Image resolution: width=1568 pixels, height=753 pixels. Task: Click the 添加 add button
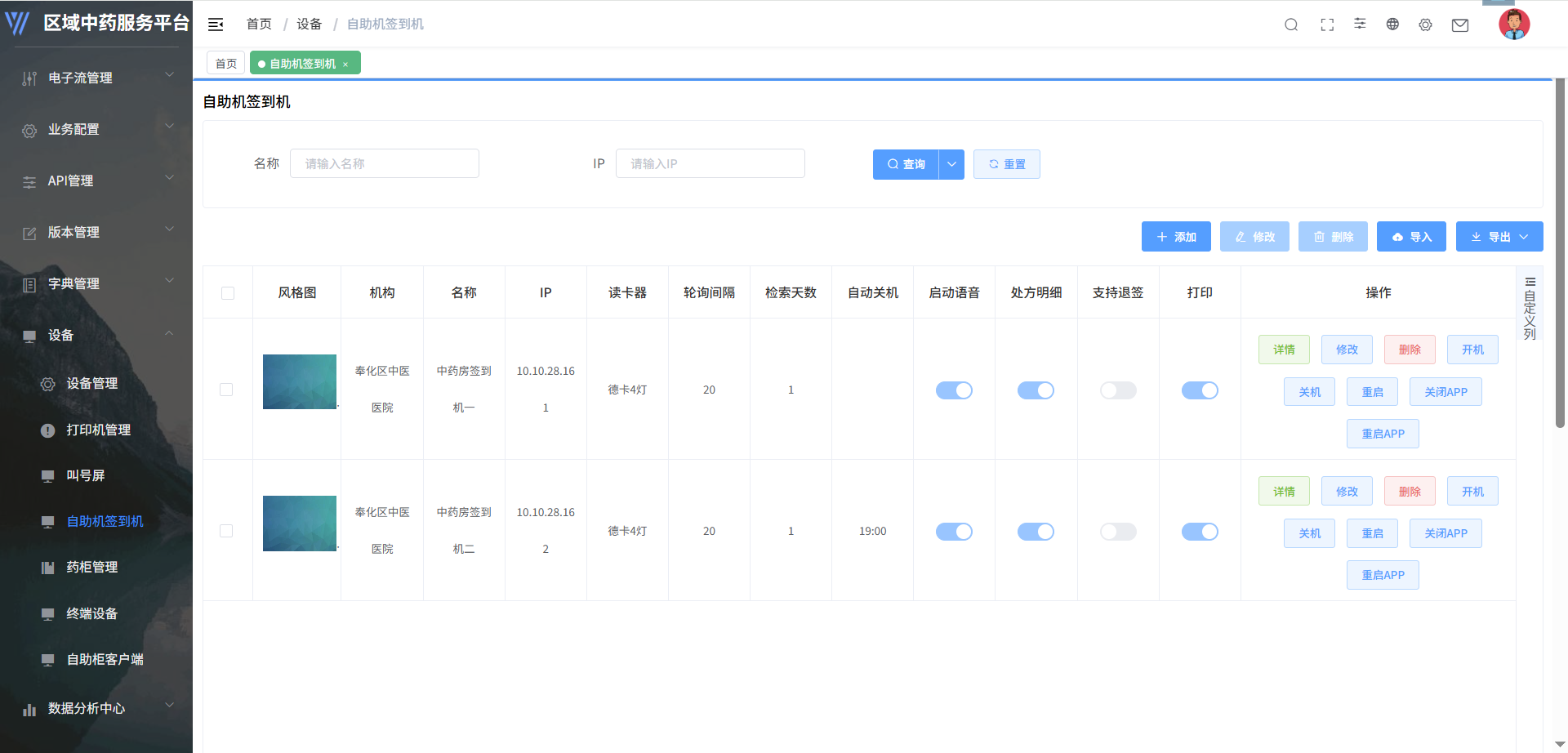[1176, 237]
